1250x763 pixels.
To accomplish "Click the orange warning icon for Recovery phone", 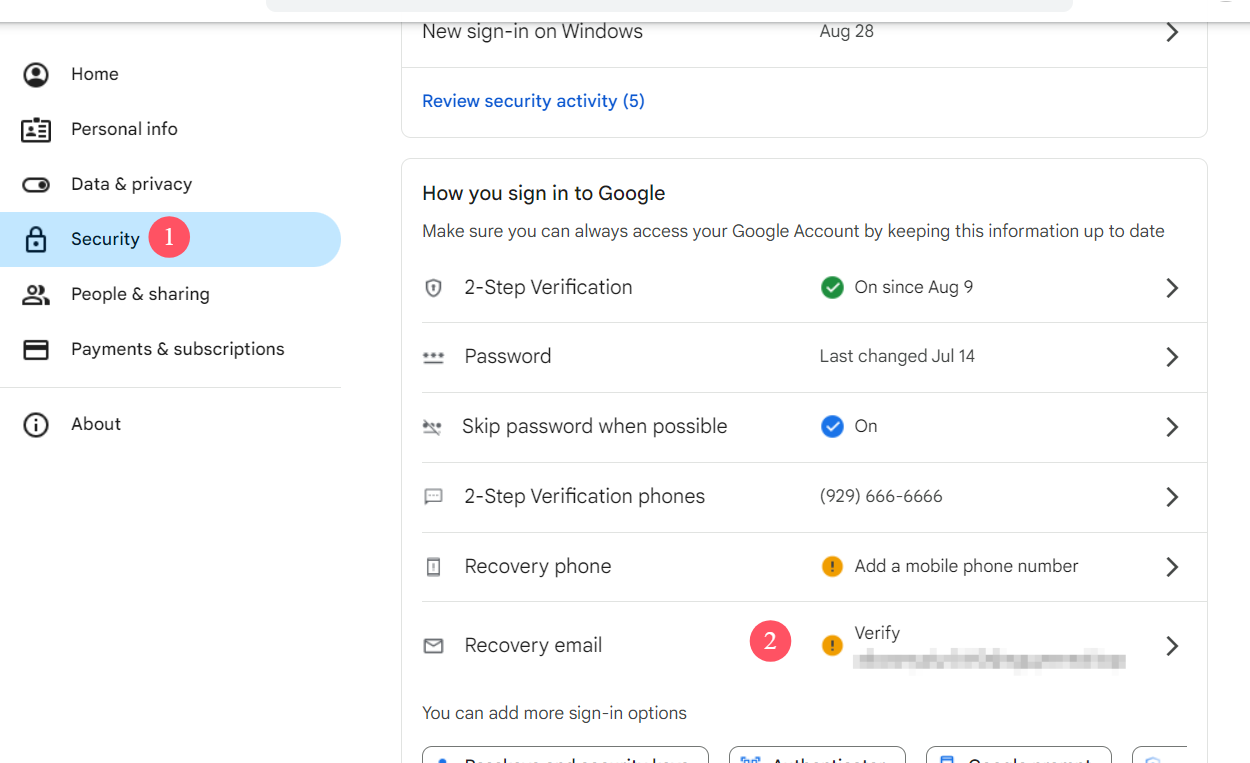I will [x=832, y=567].
